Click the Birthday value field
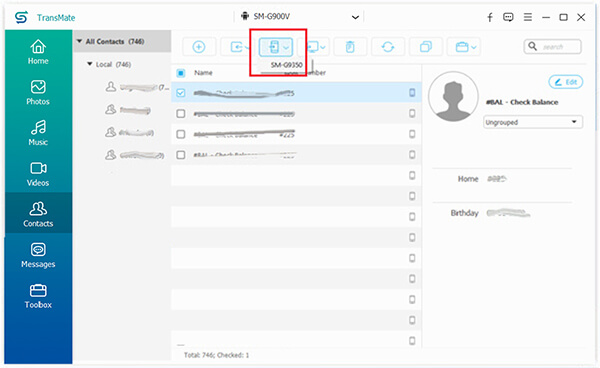 pos(508,213)
